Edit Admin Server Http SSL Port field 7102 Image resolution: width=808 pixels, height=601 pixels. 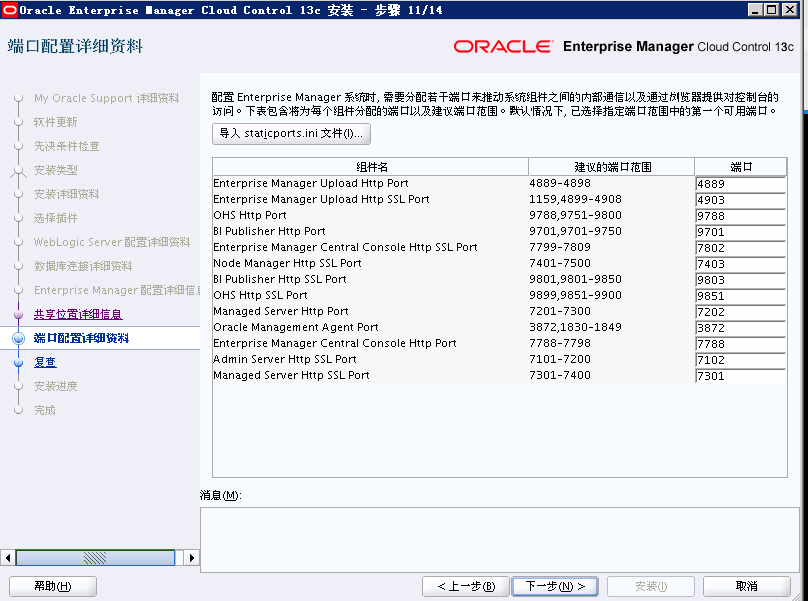(x=740, y=360)
